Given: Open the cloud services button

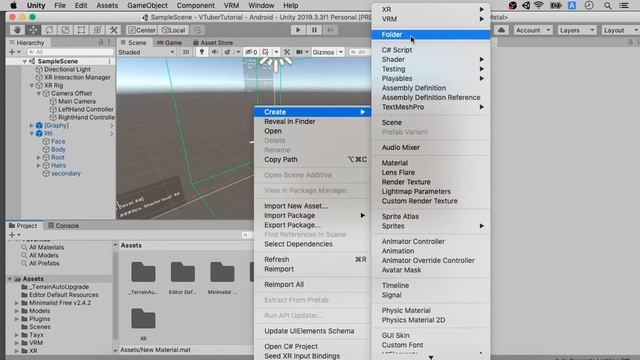Looking at the screenshot, I should 501,30.
